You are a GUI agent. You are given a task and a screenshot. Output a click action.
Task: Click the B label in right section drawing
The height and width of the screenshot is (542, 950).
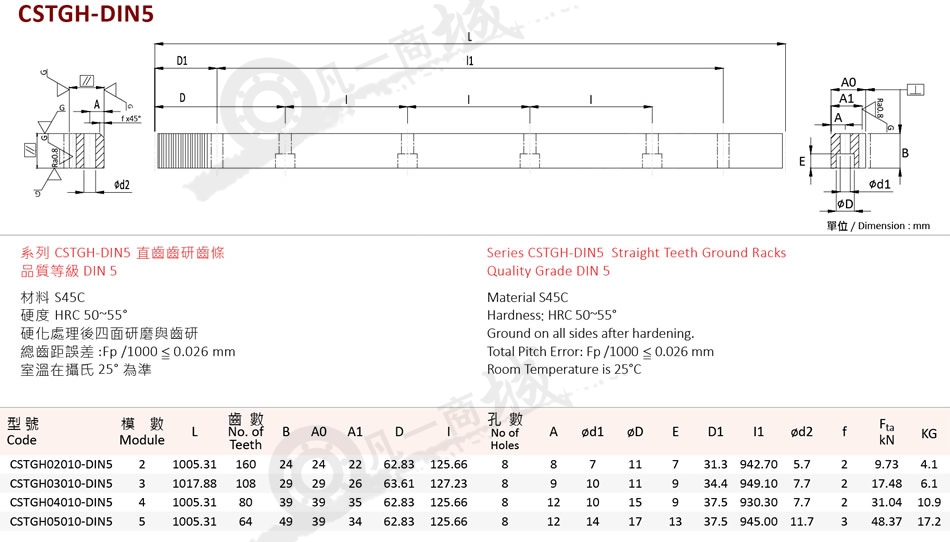coord(905,153)
